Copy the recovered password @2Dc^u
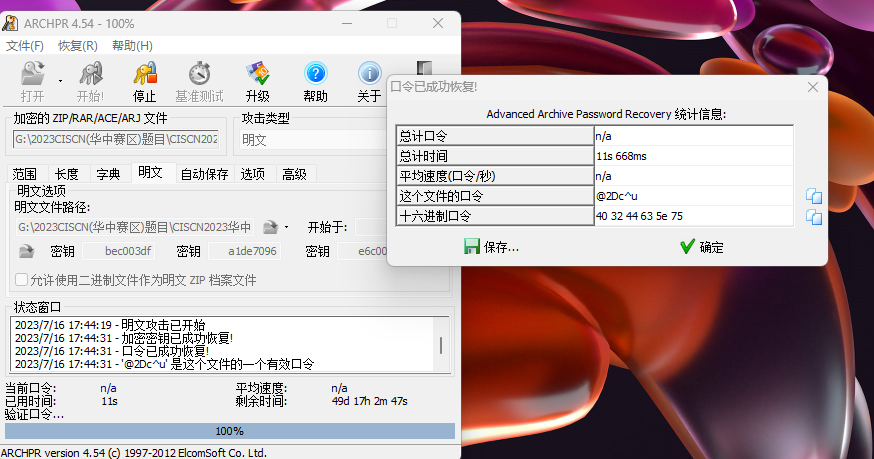 (814, 196)
